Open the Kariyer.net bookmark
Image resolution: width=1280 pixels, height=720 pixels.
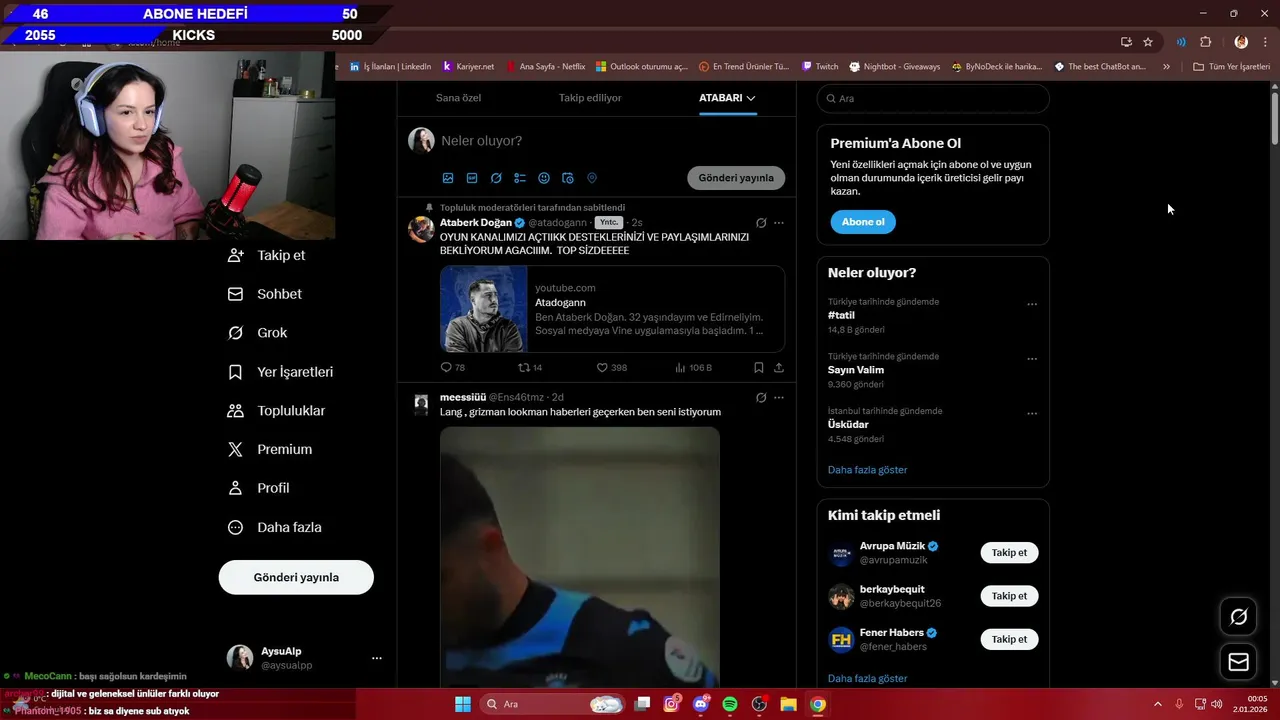[x=468, y=67]
